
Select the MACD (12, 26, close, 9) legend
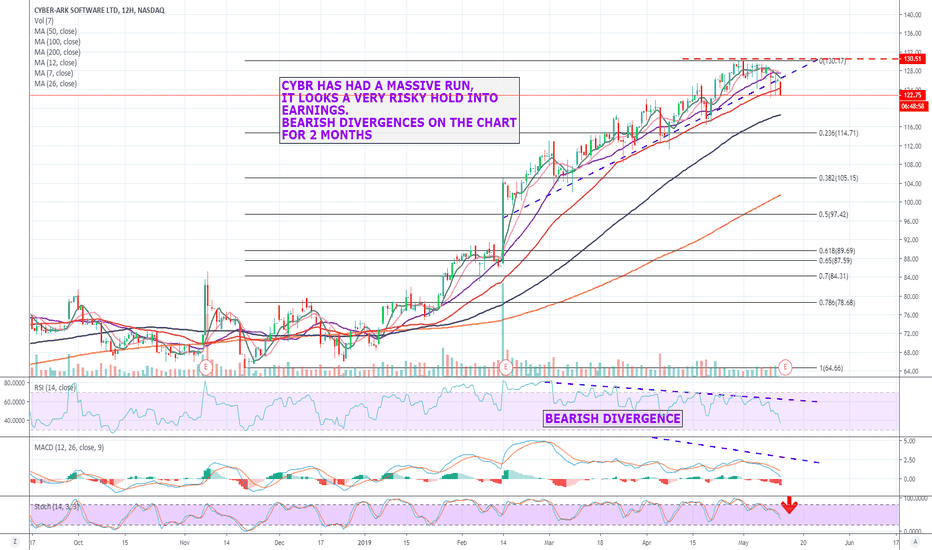click(69, 447)
